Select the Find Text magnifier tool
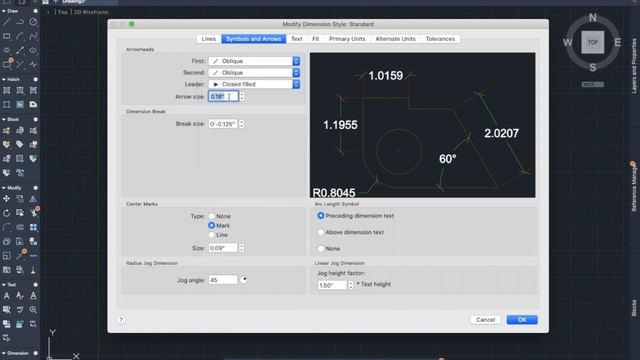 click(33, 310)
